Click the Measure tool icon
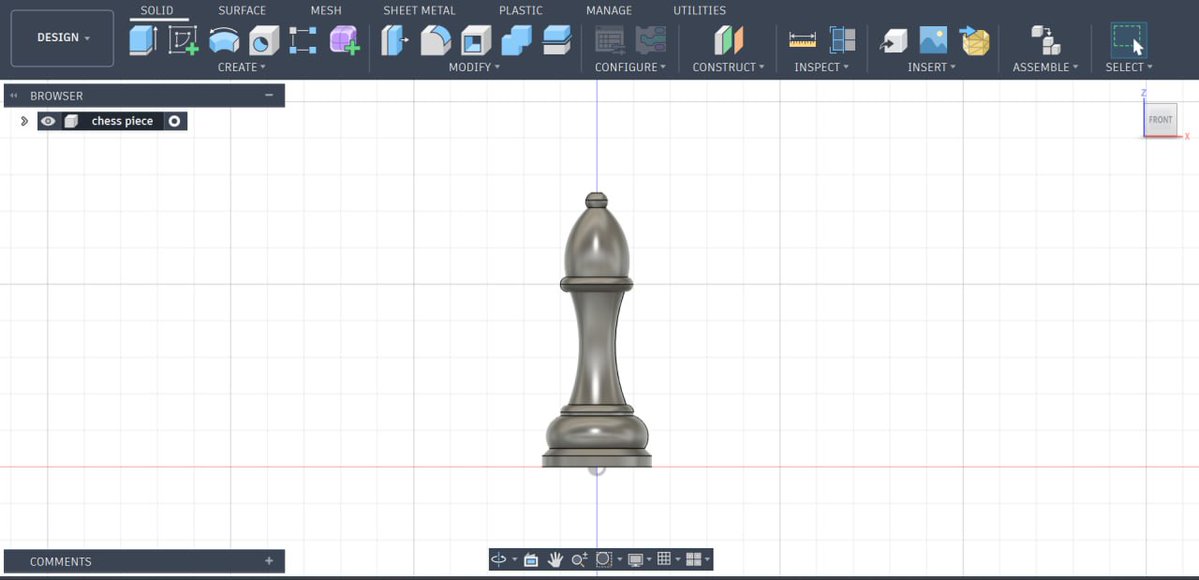1199x580 pixels. [x=802, y=40]
